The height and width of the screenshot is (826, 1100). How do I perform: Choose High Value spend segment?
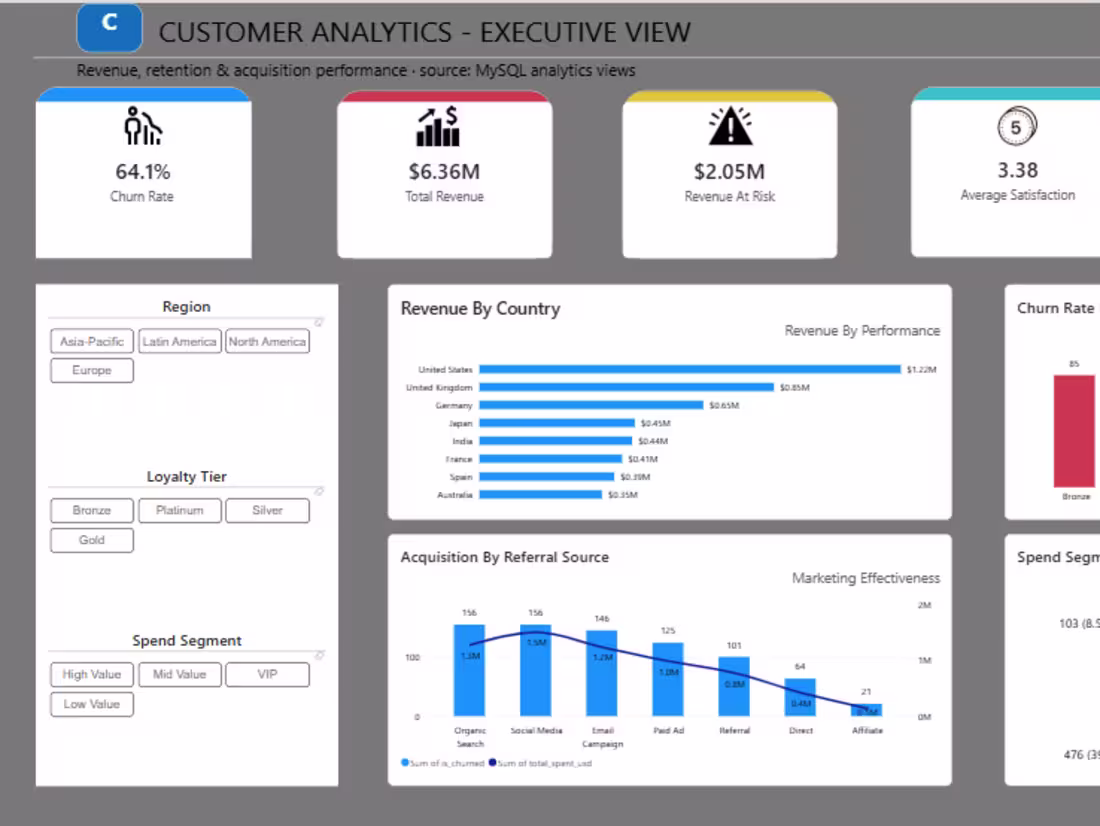(92, 674)
